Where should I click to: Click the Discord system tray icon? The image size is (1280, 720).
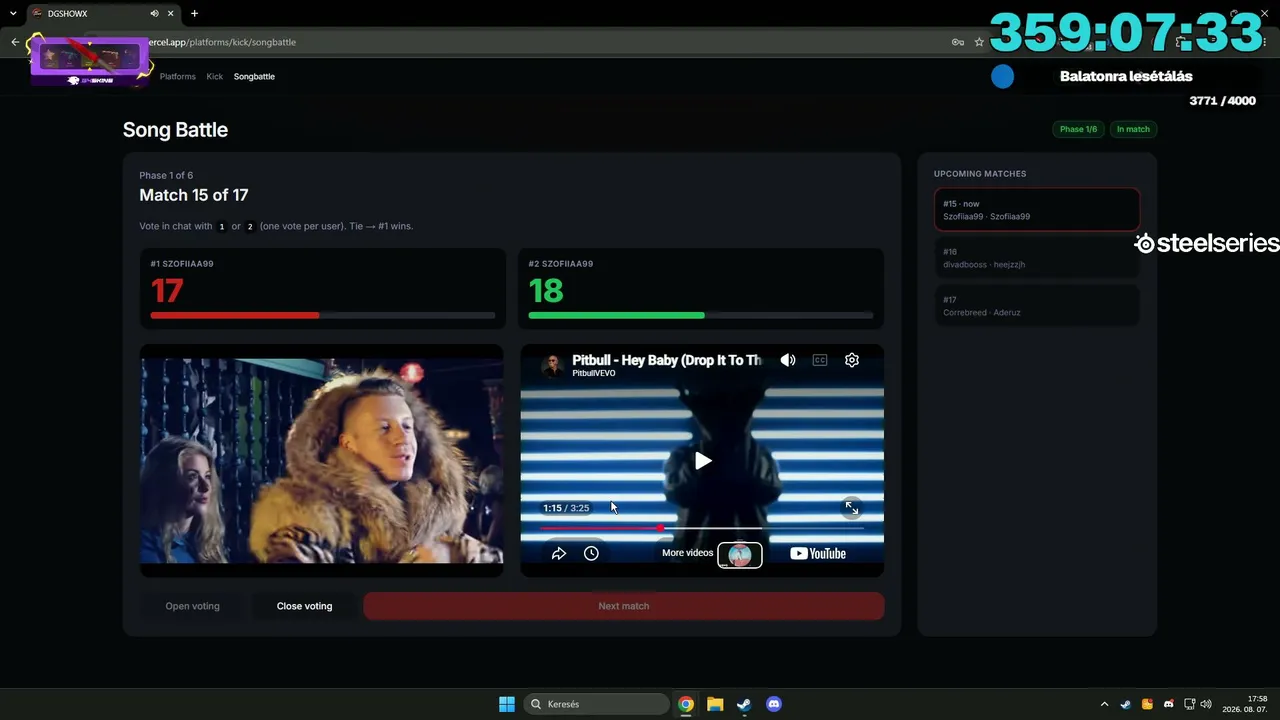pyautogui.click(x=1169, y=704)
